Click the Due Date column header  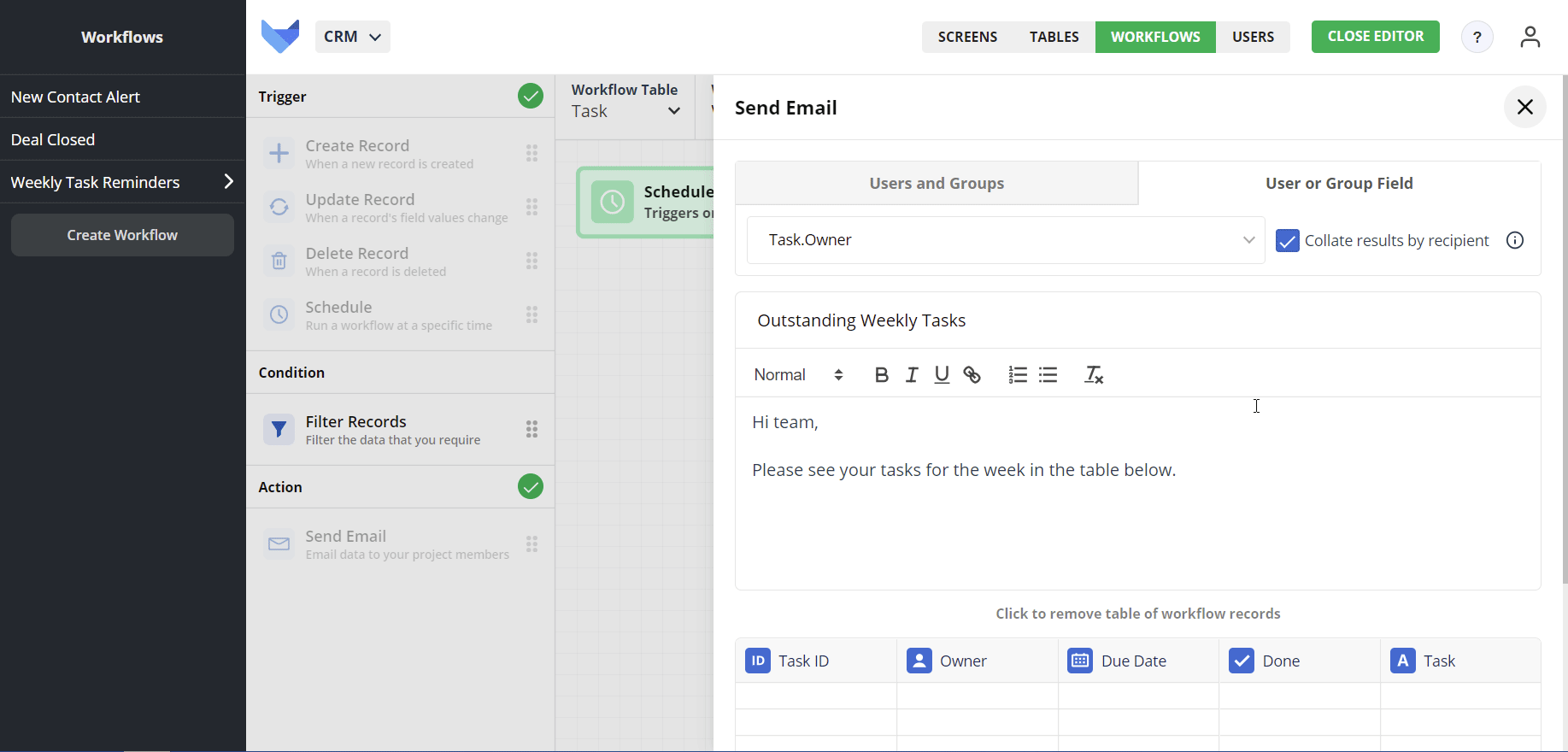pos(1138,661)
